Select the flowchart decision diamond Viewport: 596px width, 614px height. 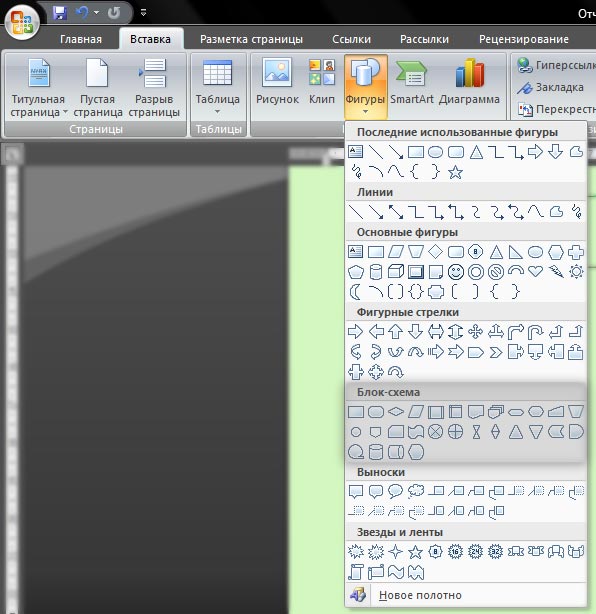pos(396,412)
